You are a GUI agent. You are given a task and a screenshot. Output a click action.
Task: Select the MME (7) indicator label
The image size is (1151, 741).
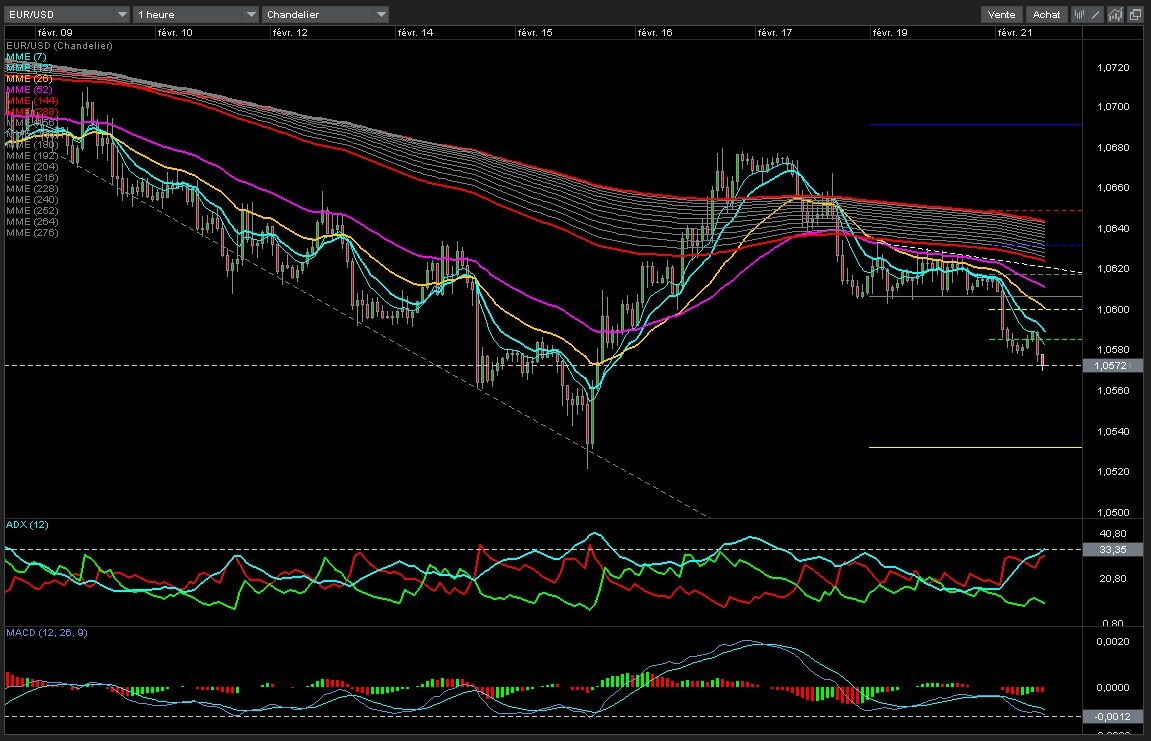coord(26,57)
